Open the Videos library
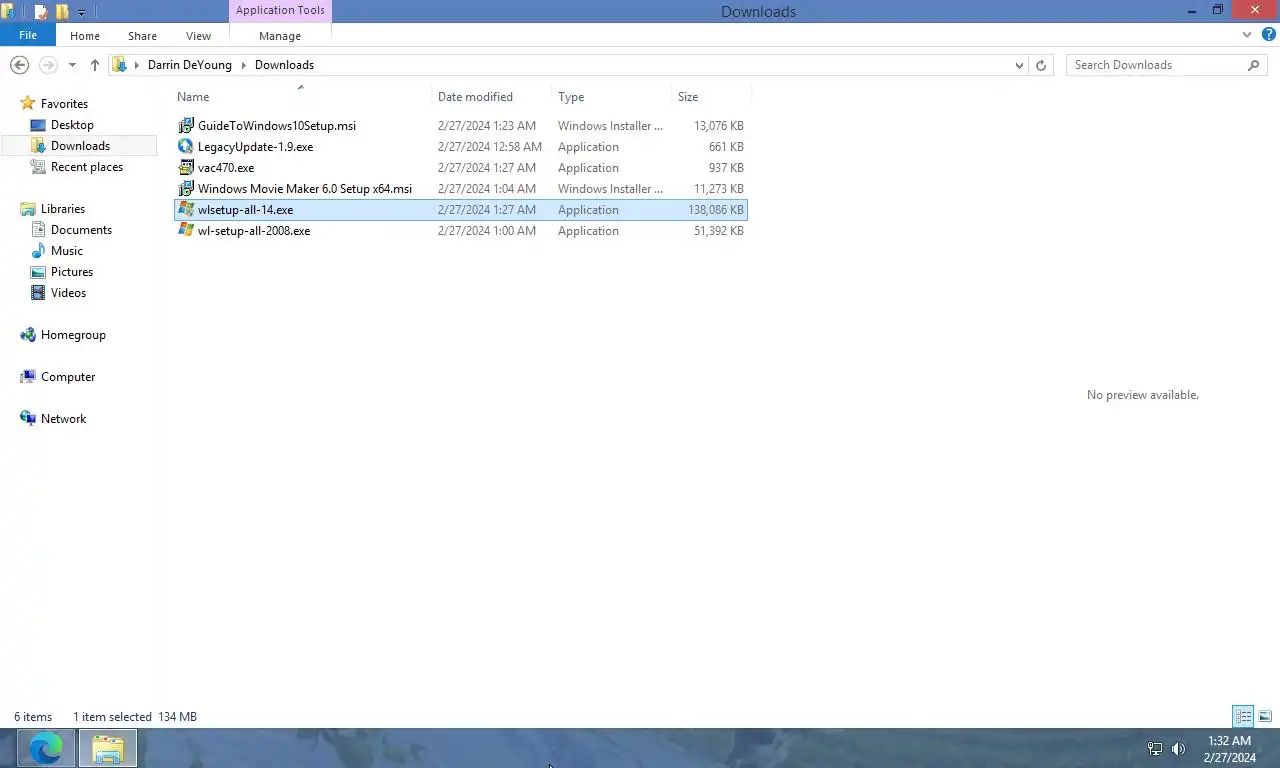The image size is (1280, 768). 68,293
